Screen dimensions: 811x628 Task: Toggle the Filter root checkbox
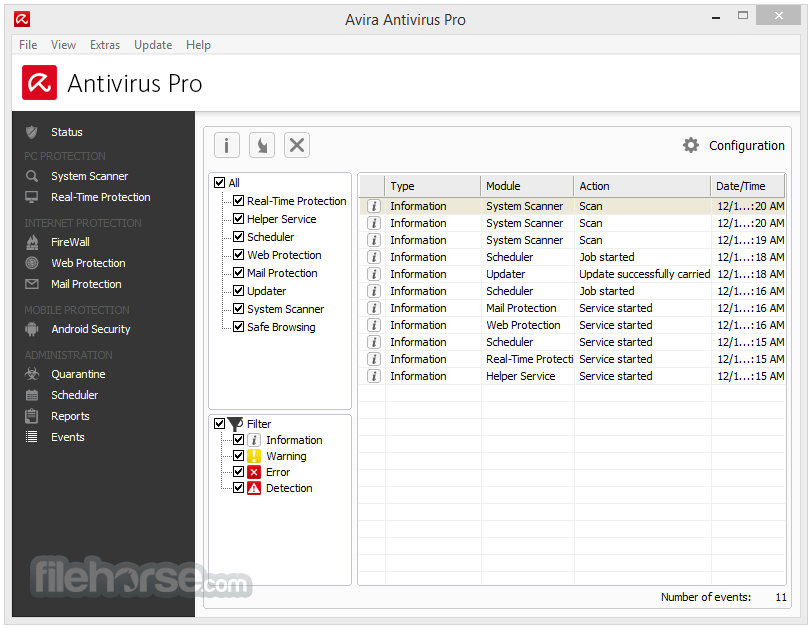coord(219,424)
